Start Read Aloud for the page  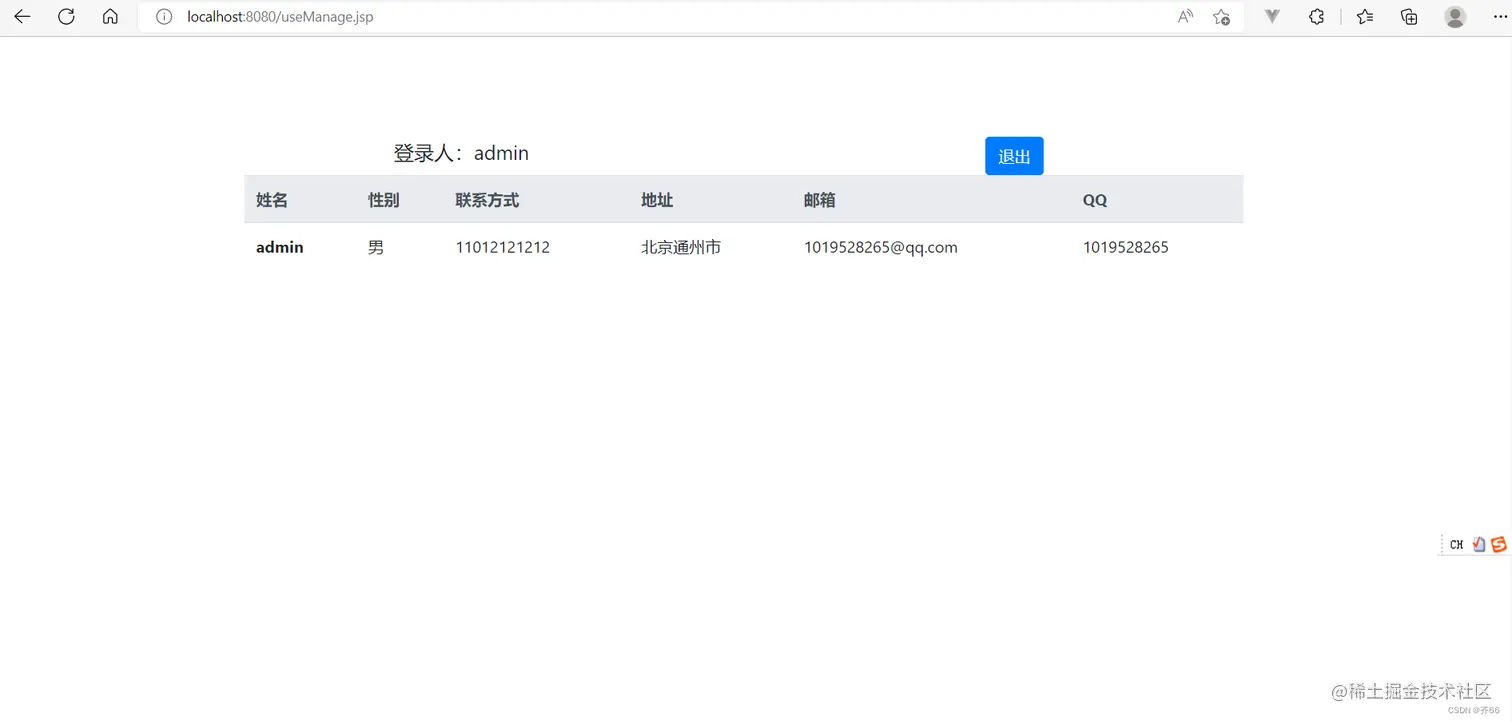tap(1184, 16)
